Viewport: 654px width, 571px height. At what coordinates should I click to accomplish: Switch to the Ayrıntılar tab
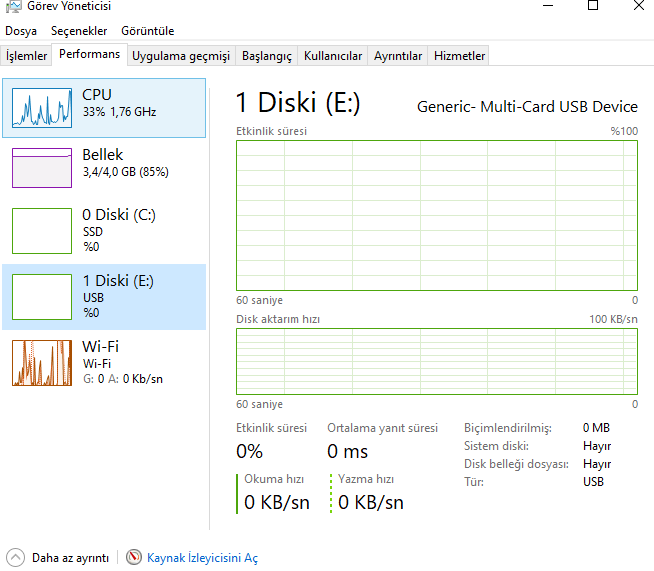[x=398, y=56]
